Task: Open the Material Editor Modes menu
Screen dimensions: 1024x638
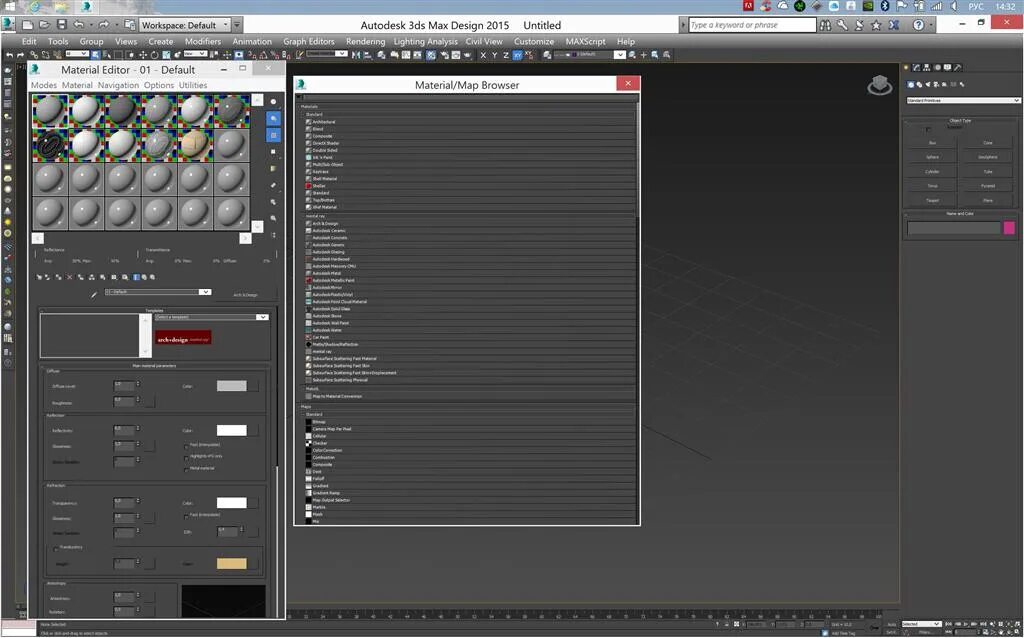Action: [44, 85]
